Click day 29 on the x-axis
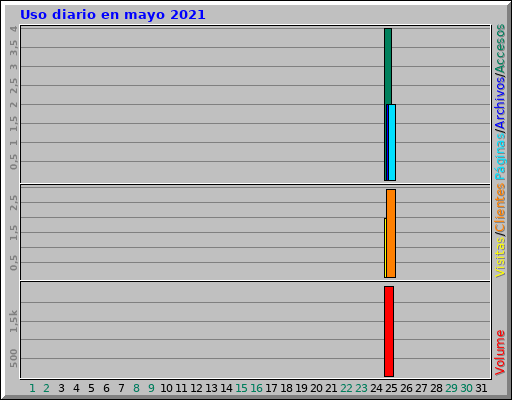 point(451,388)
